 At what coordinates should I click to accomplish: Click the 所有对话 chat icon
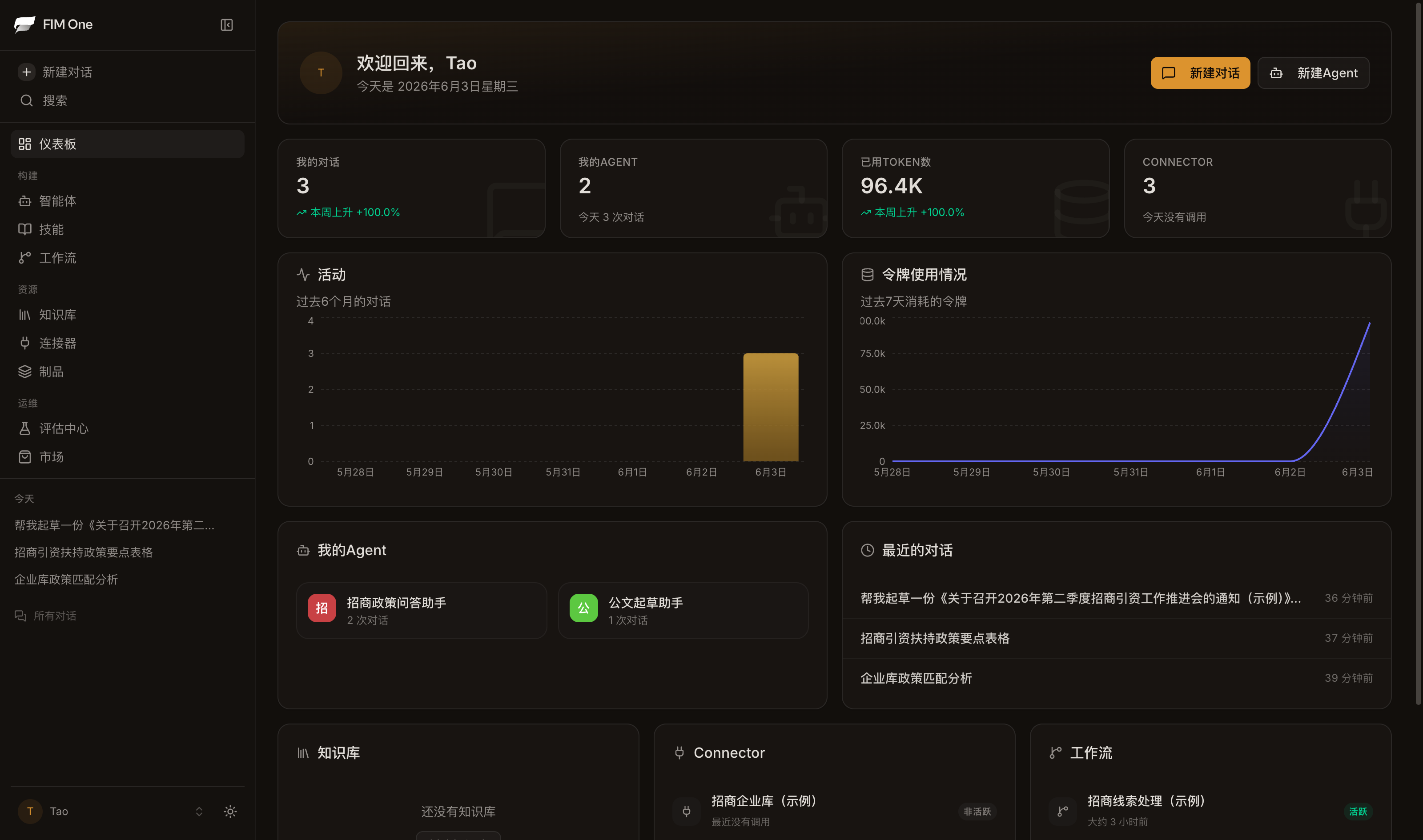tap(20, 616)
